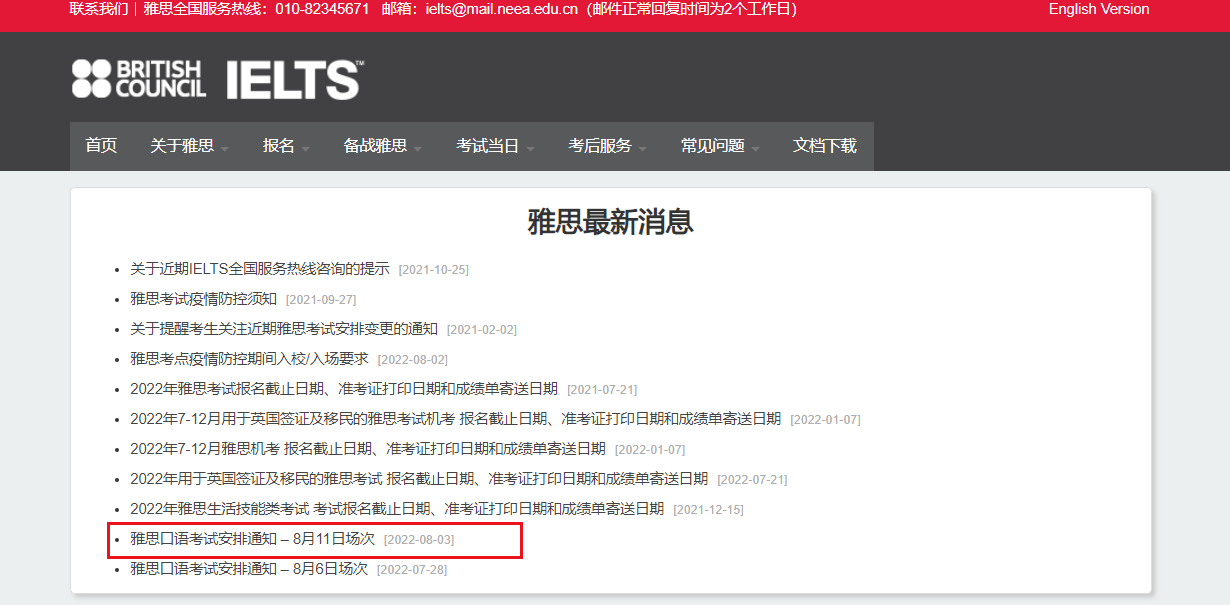Open the 雅思考点疫情防控期间入校/入场要求 link

tap(249, 359)
